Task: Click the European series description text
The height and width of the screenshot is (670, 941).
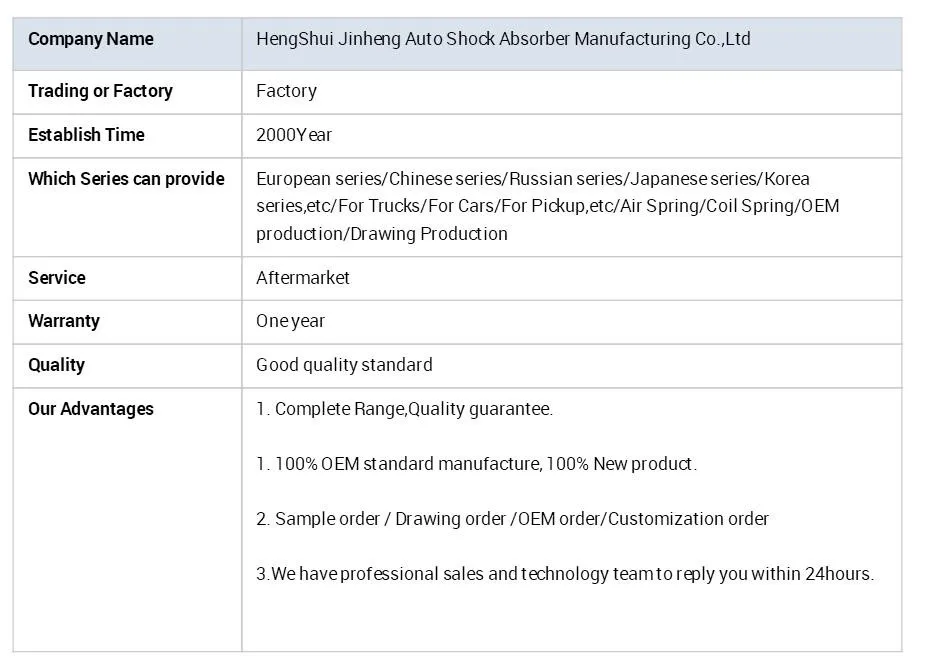Action: (x=533, y=179)
